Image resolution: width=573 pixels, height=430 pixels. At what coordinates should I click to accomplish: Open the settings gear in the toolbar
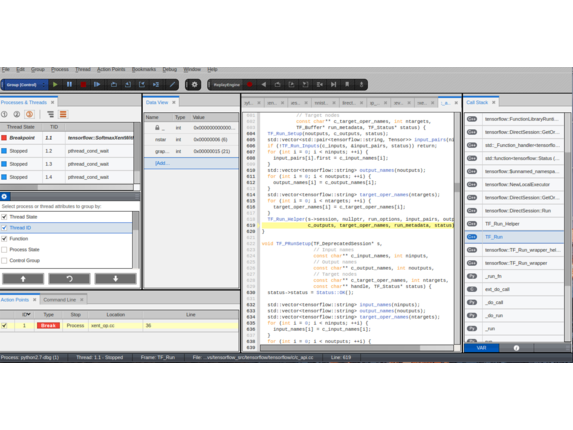coord(194,85)
